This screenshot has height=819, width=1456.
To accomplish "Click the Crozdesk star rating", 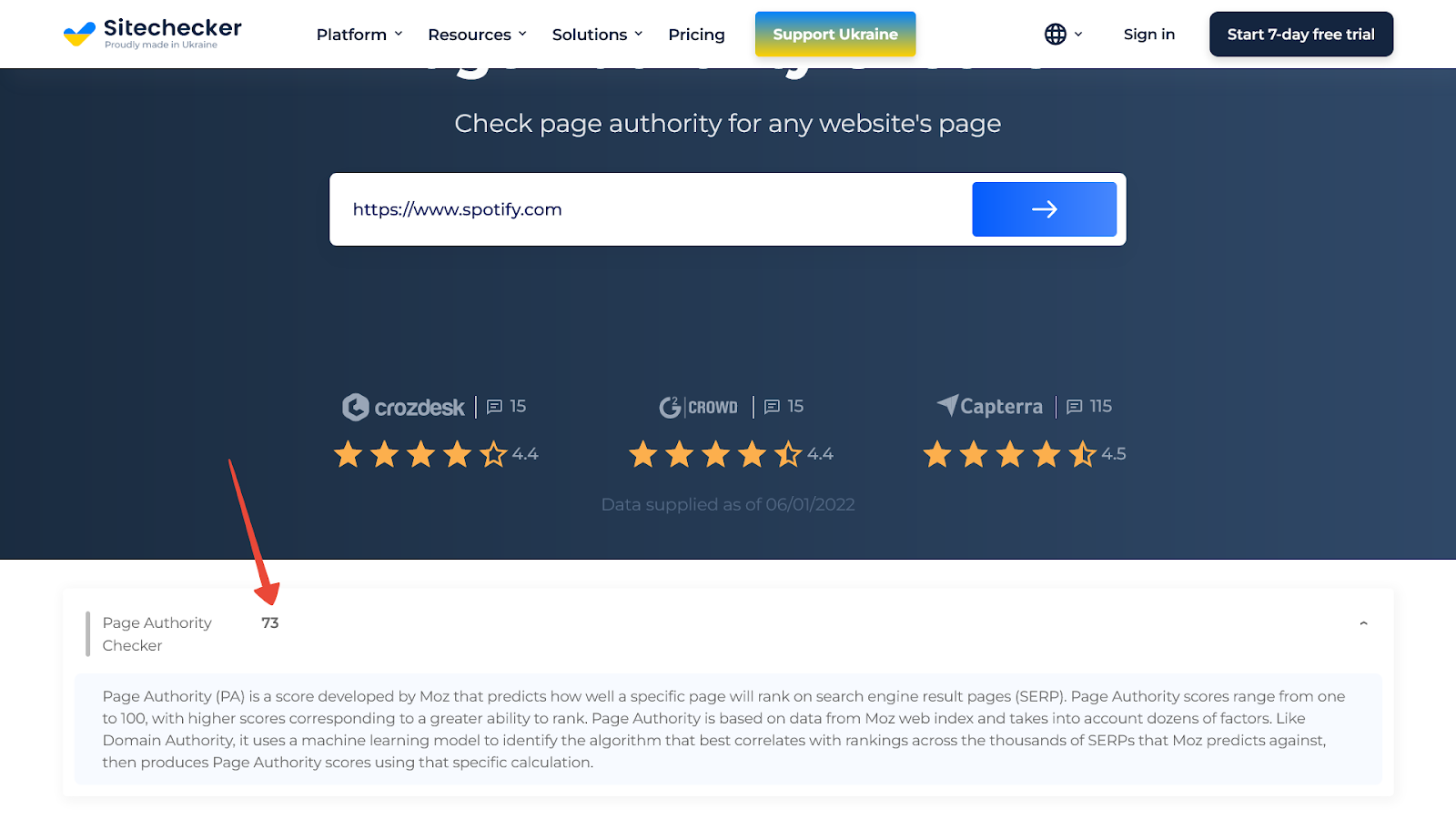I will point(420,453).
